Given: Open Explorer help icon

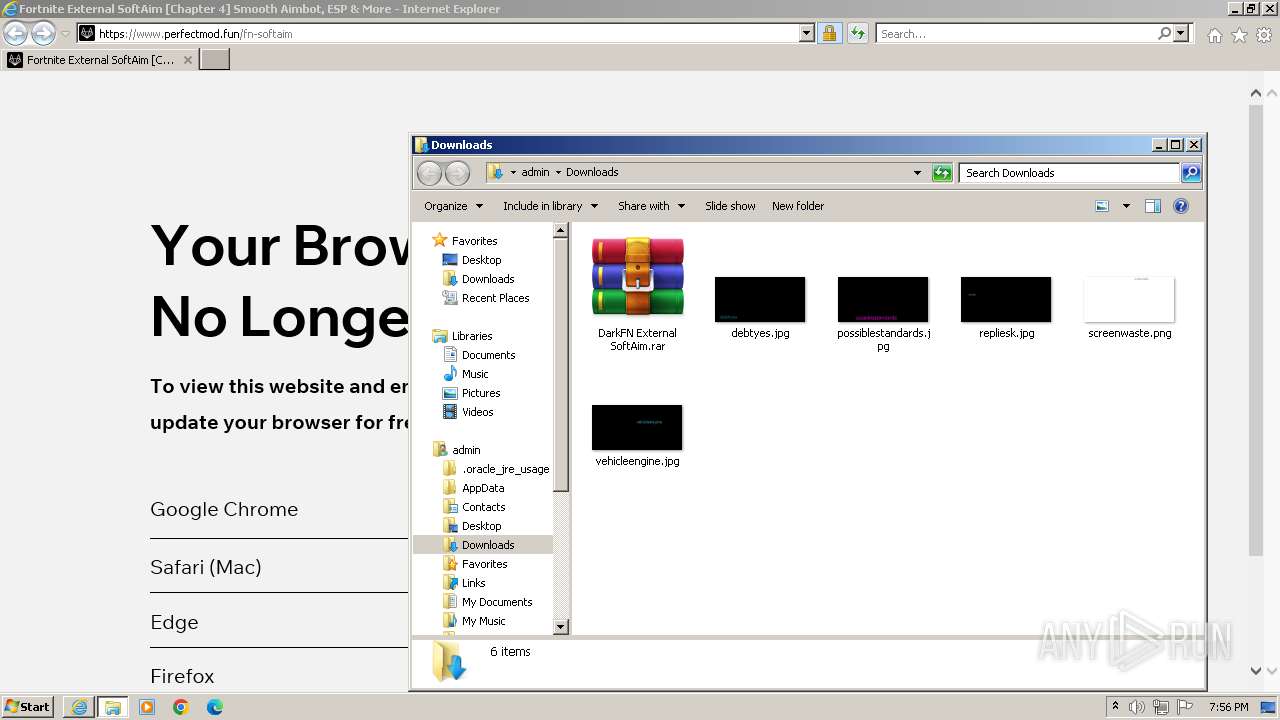Looking at the screenshot, I should [x=1181, y=206].
